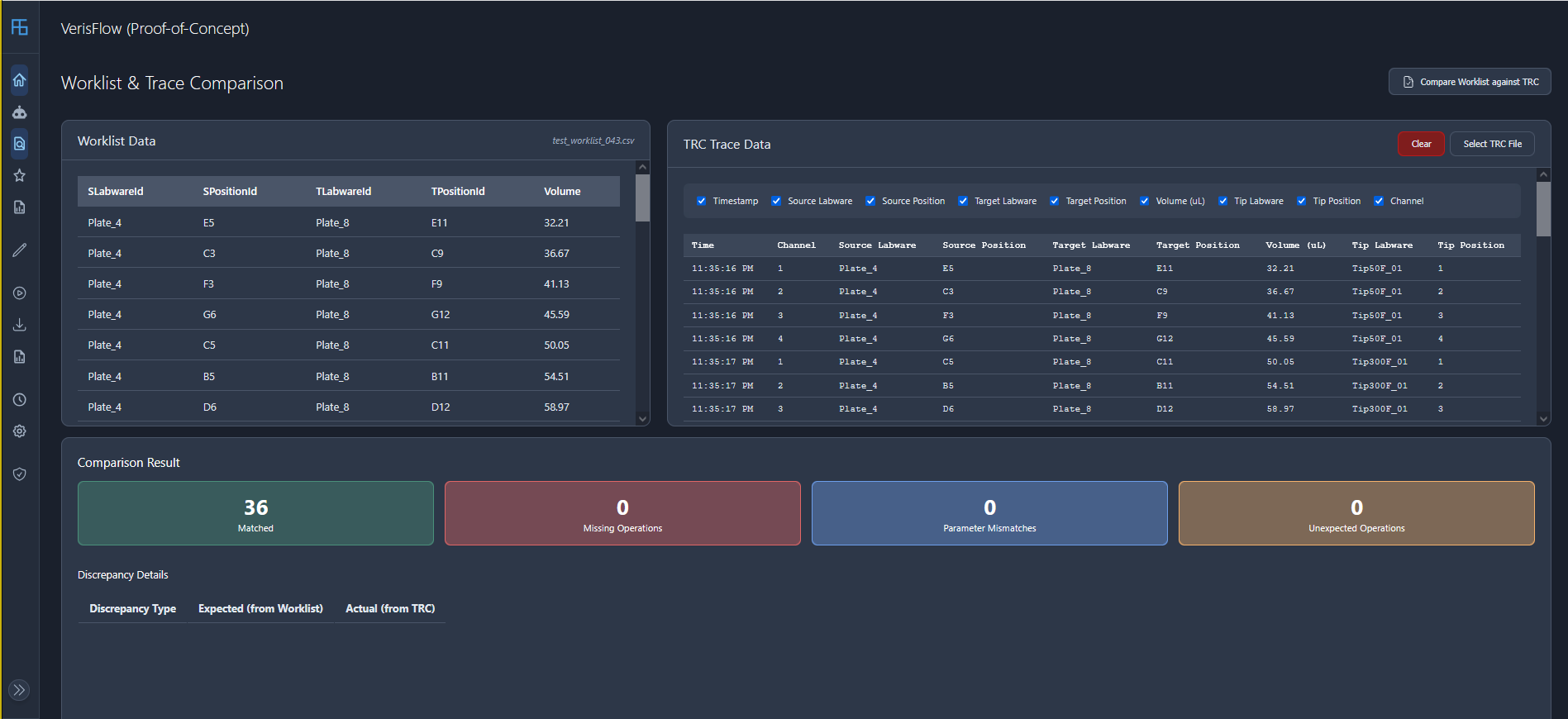The image size is (1568, 719).
Task: Open the robot icon in the sidebar
Action: 19,112
